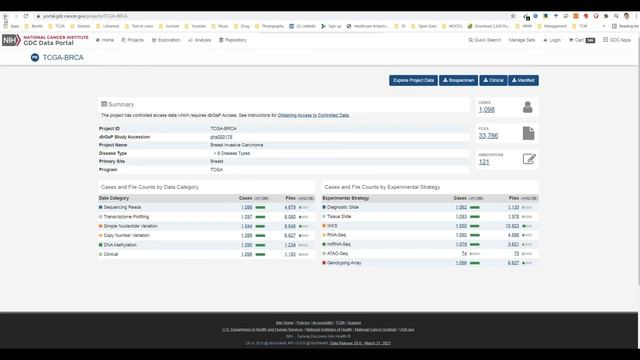The image size is (640, 360).
Task: Click the total cases count 1,098
Action: pyautogui.click(x=487, y=109)
